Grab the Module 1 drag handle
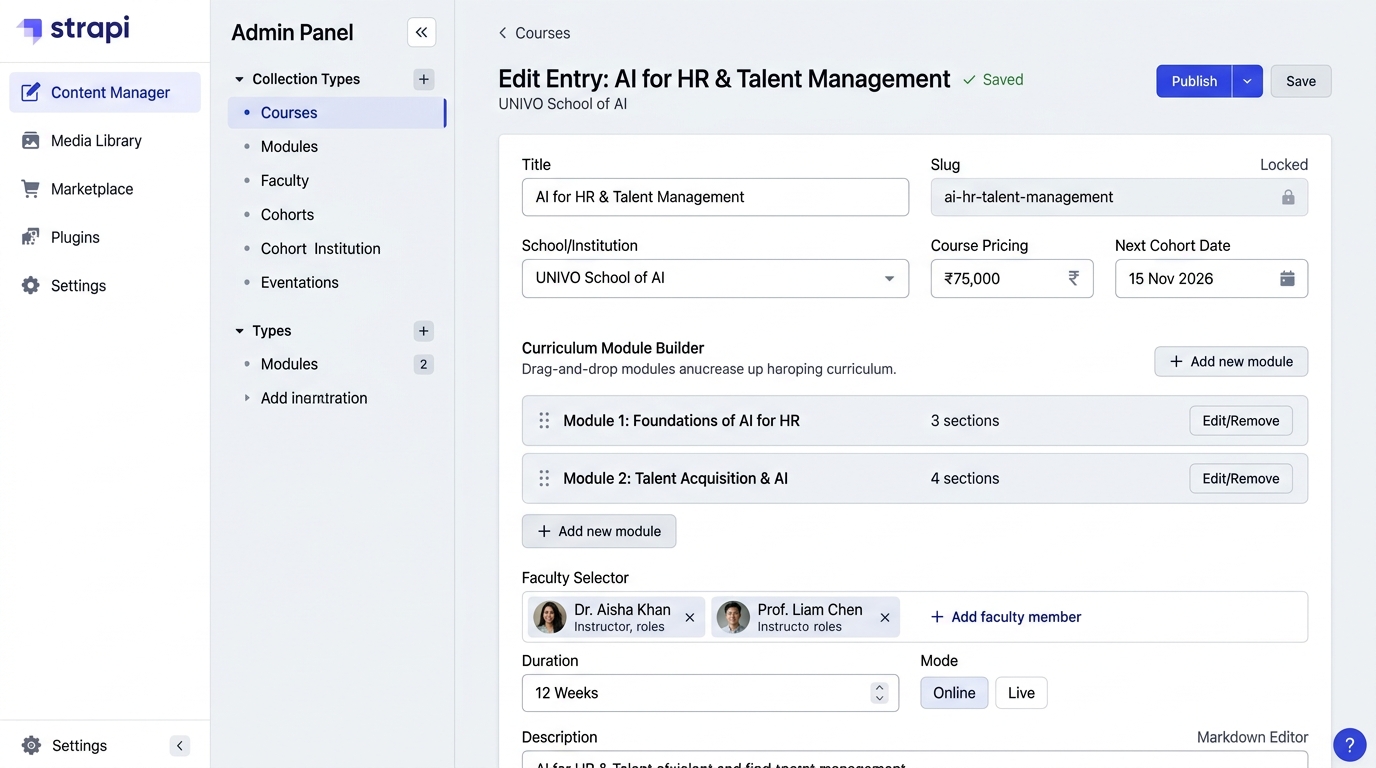The height and width of the screenshot is (768, 1376). click(x=544, y=421)
